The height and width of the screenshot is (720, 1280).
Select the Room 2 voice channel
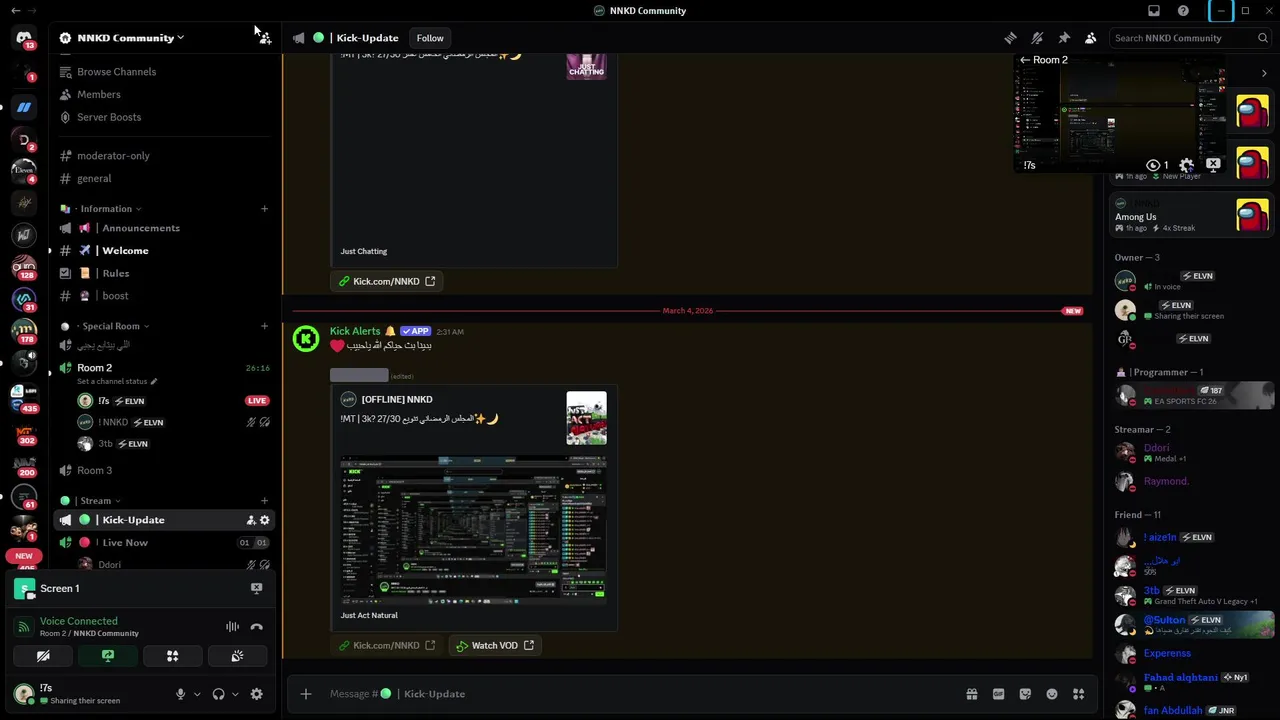tap(95, 368)
